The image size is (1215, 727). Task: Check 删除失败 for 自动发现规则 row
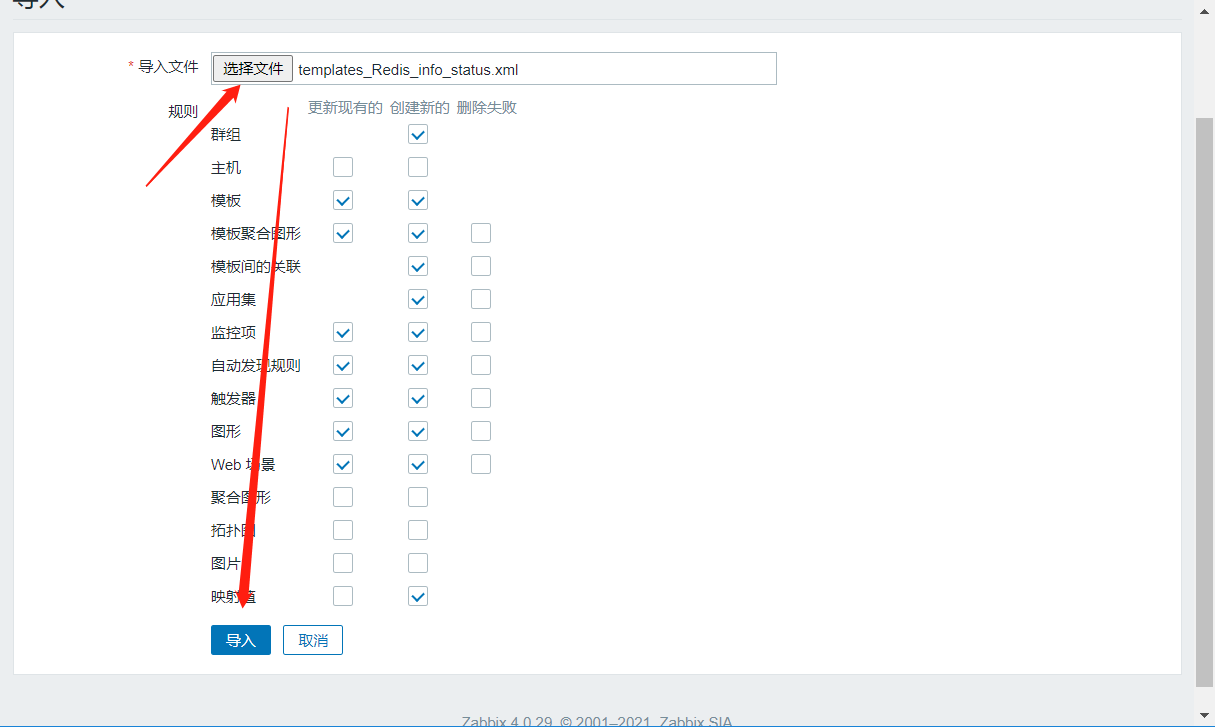(x=481, y=366)
